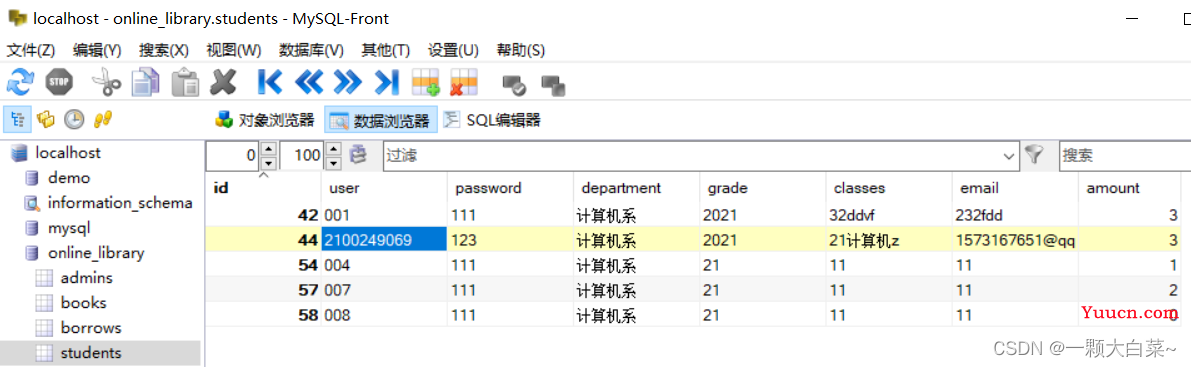Sort by the grade column header
The width and height of the screenshot is (1191, 367).
pos(763,188)
